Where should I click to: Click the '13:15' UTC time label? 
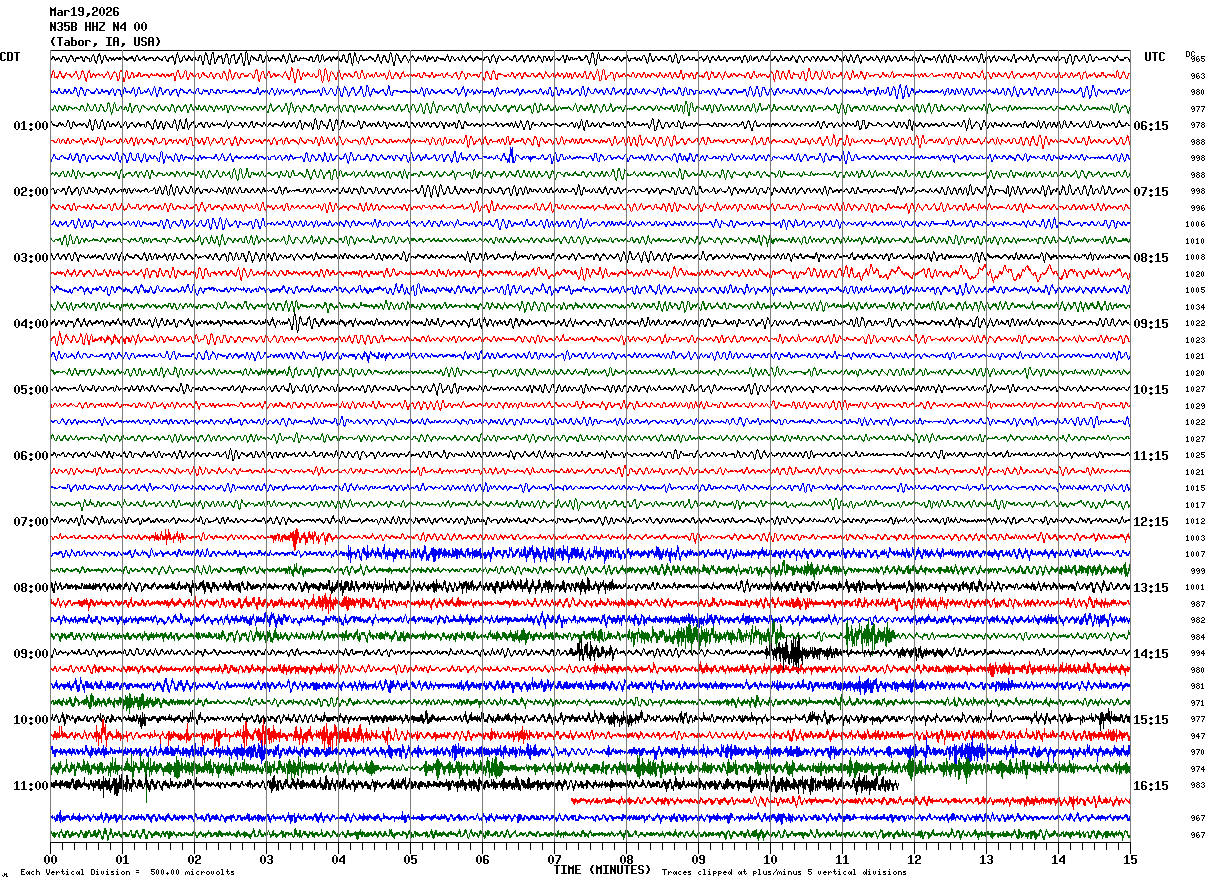click(x=1151, y=588)
